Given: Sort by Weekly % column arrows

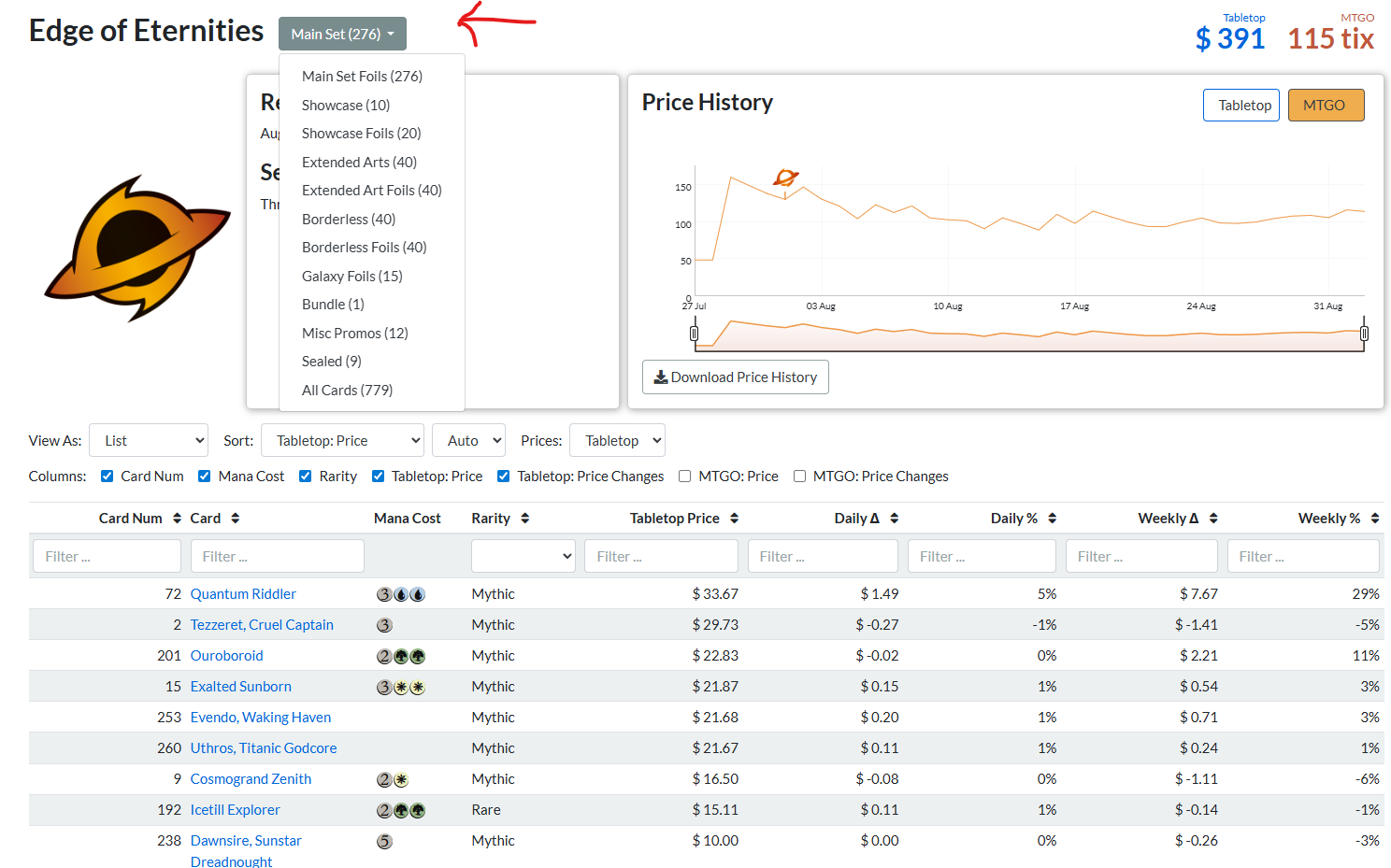Looking at the screenshot, I should pos(1376,519).
